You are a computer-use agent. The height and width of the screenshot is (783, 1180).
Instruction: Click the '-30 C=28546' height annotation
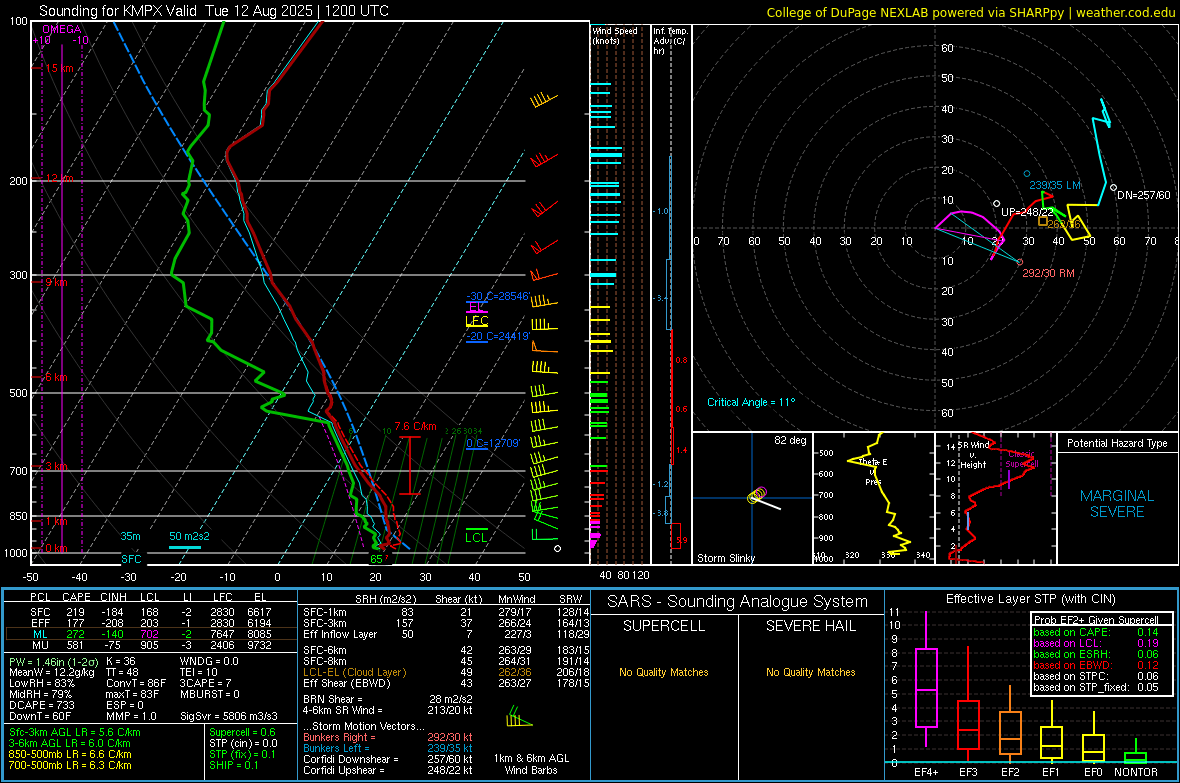coord(497,296)
